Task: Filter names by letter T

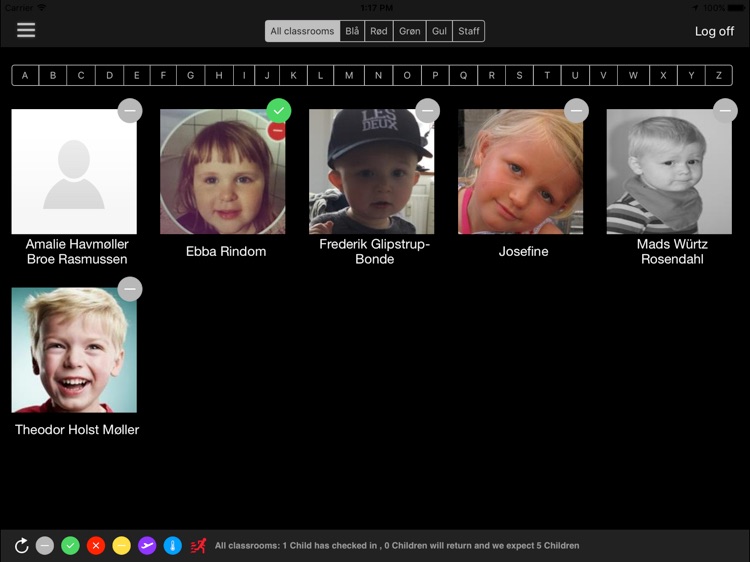Action: [x=547, y=76]
